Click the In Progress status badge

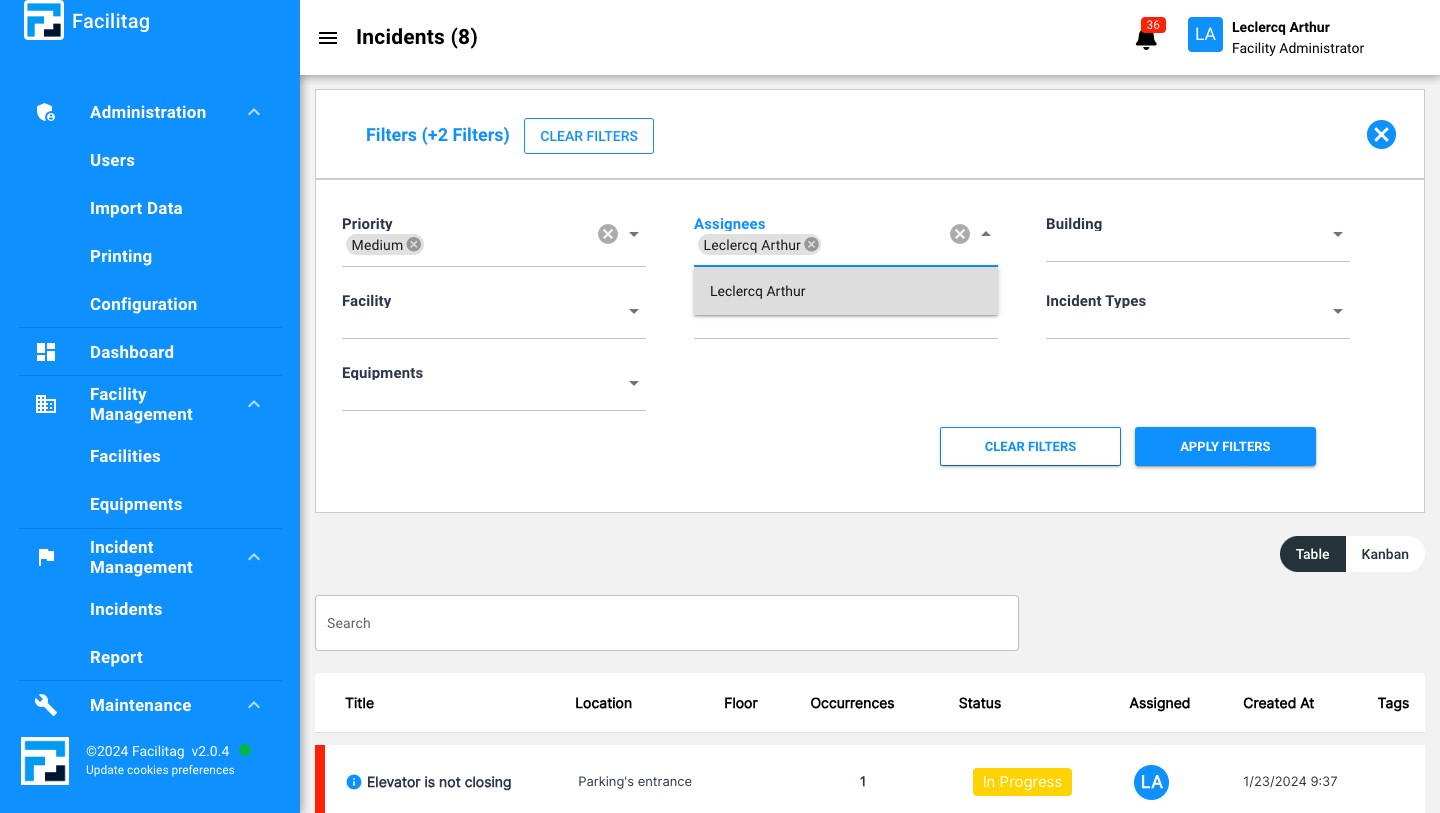tap(1022, 782)
